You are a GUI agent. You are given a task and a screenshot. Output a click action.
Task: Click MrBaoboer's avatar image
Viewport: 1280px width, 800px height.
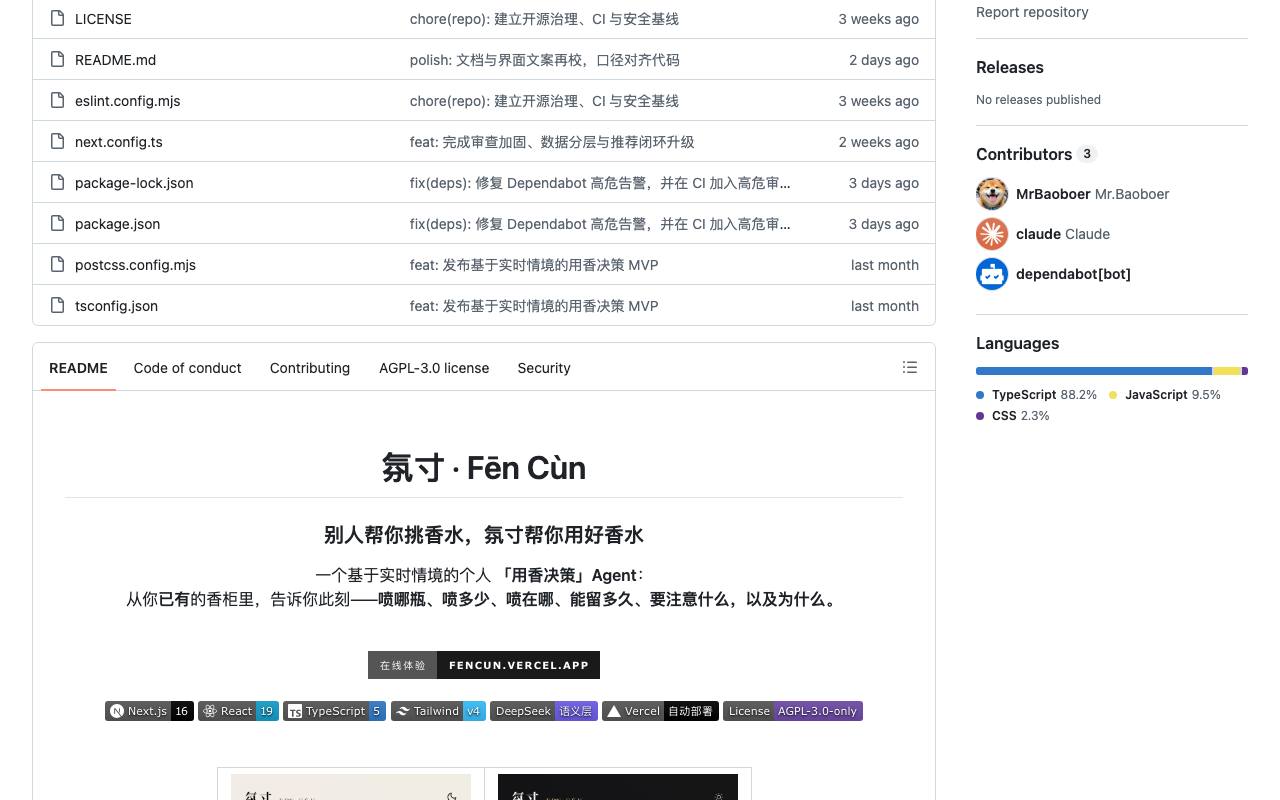coord(992,194)
